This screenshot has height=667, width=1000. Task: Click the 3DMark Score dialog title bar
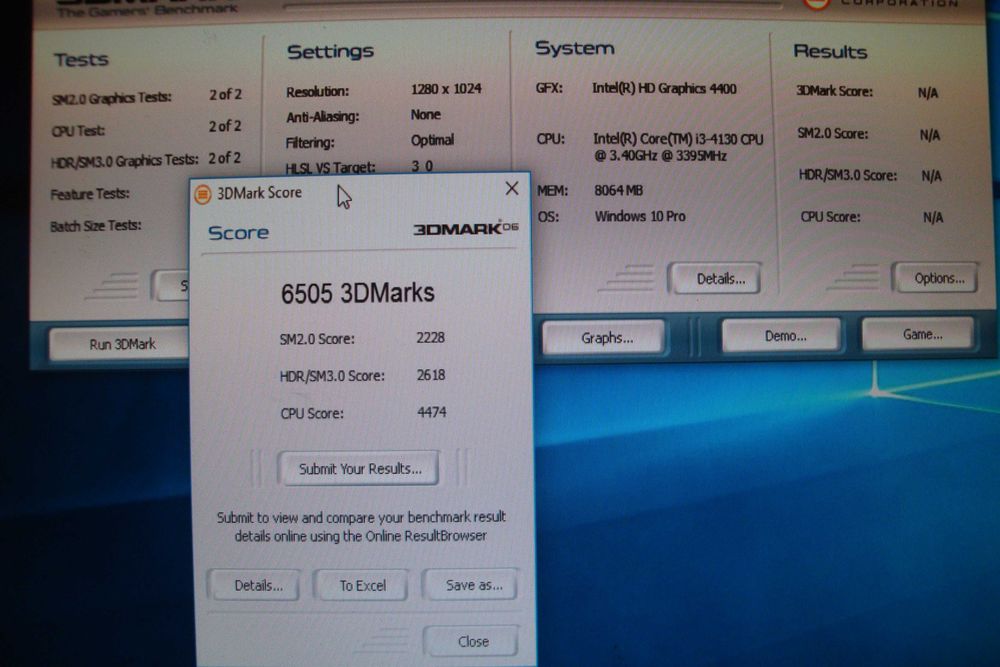[360, 192]
